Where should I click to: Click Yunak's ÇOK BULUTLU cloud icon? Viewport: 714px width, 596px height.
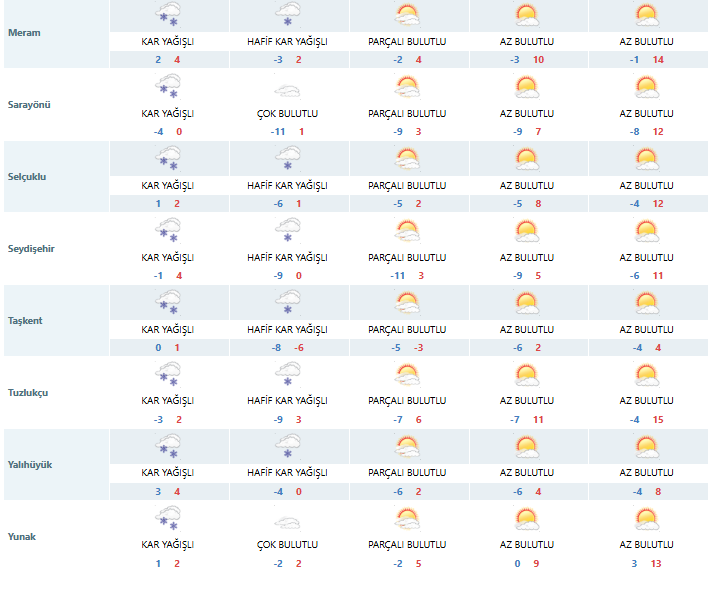[287, 521]
